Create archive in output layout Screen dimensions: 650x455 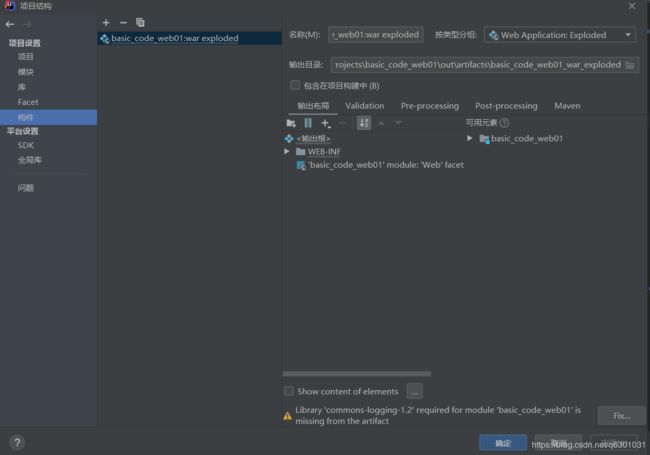(x=308, y=123)
